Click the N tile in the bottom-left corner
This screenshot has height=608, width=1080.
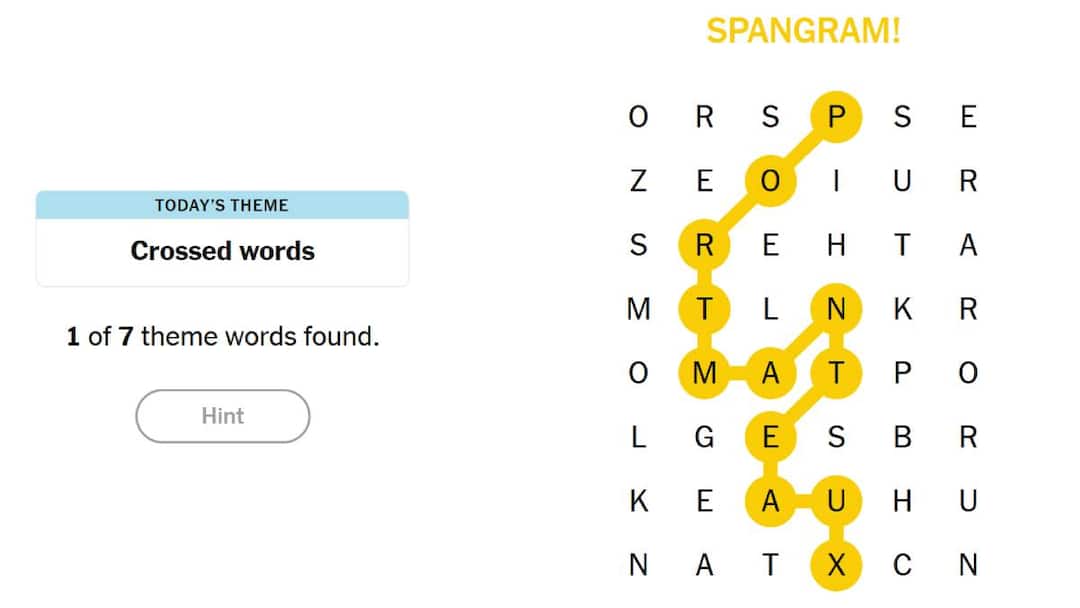[x=638, y=566]
